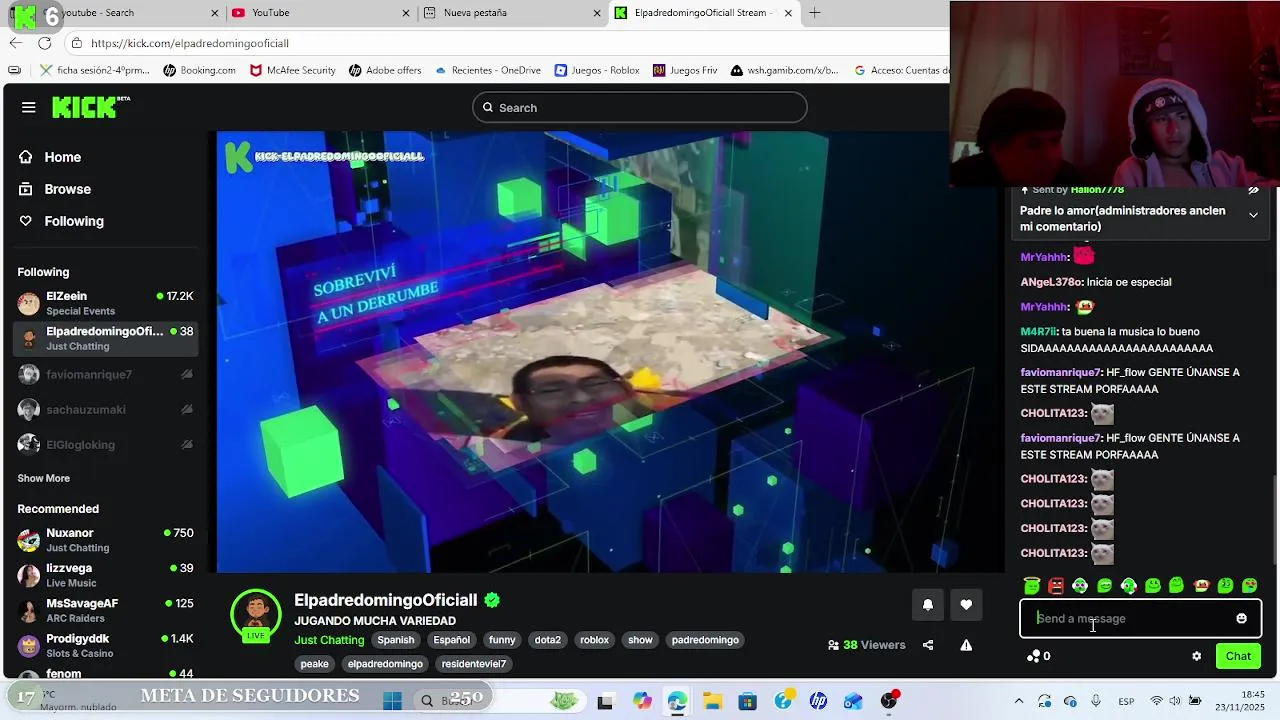The image size is (1280, 720).
Task: Open Nuxanor recommended channel
Action: [x=106, y=540]
